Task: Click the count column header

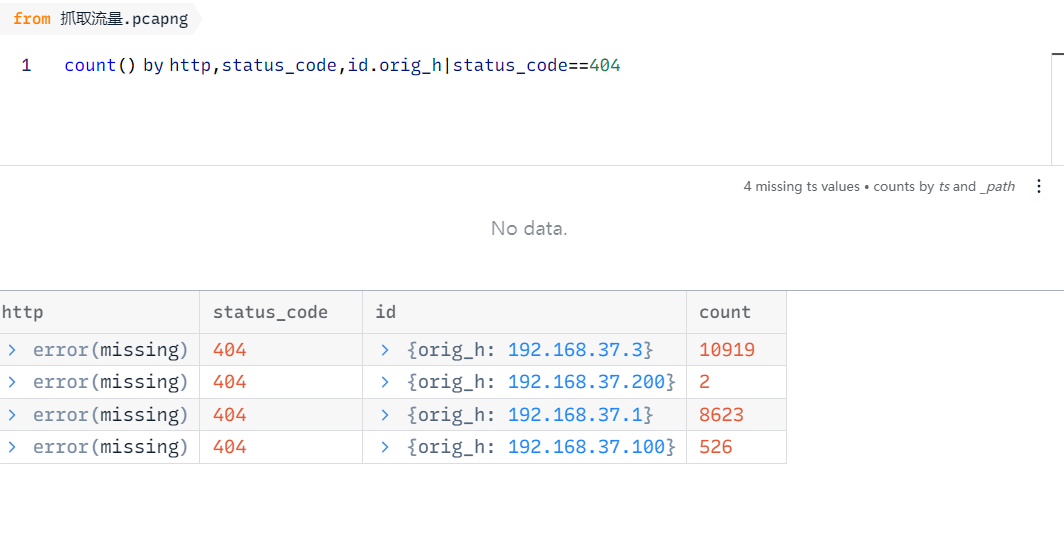Action: (x=725, y=312)
